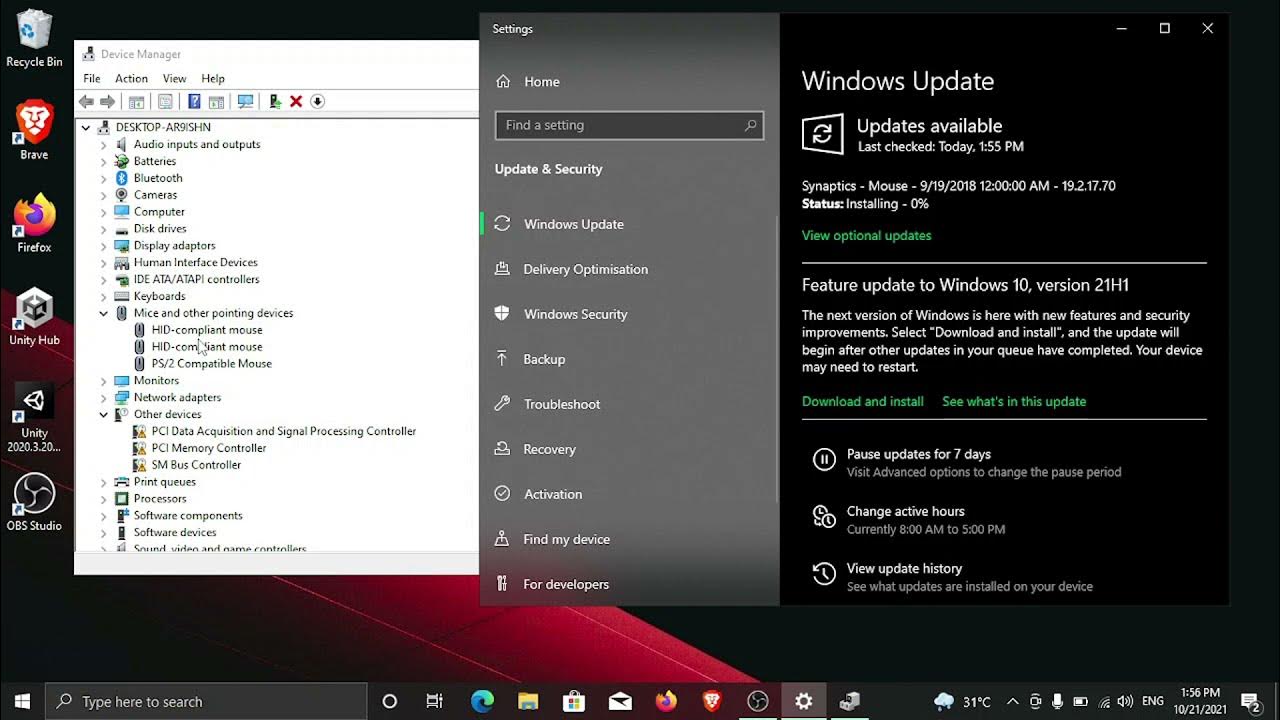Screen dimensions: 1280x720
Task: Expand the Display adaptors category
Action: [103, 246]
